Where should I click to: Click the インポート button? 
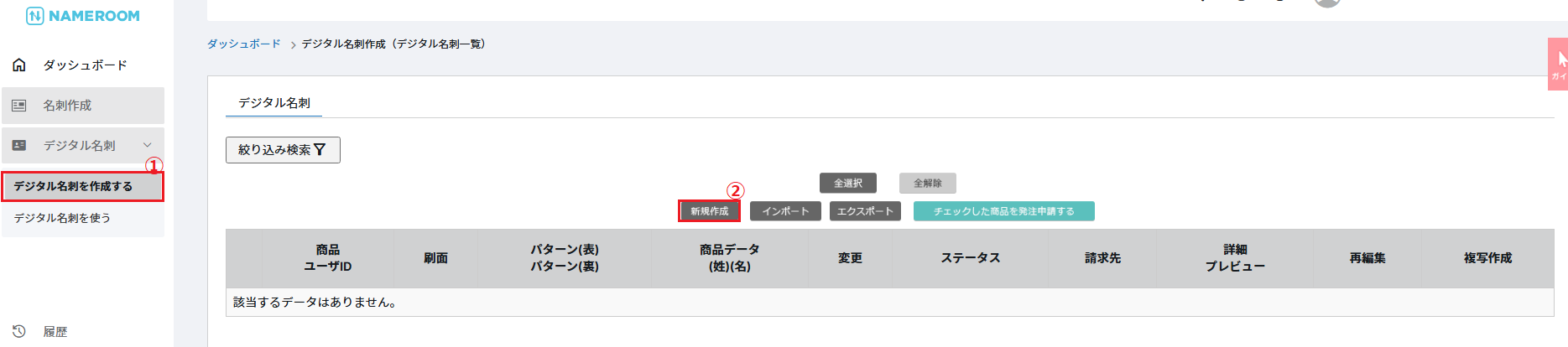click(785, 211)
